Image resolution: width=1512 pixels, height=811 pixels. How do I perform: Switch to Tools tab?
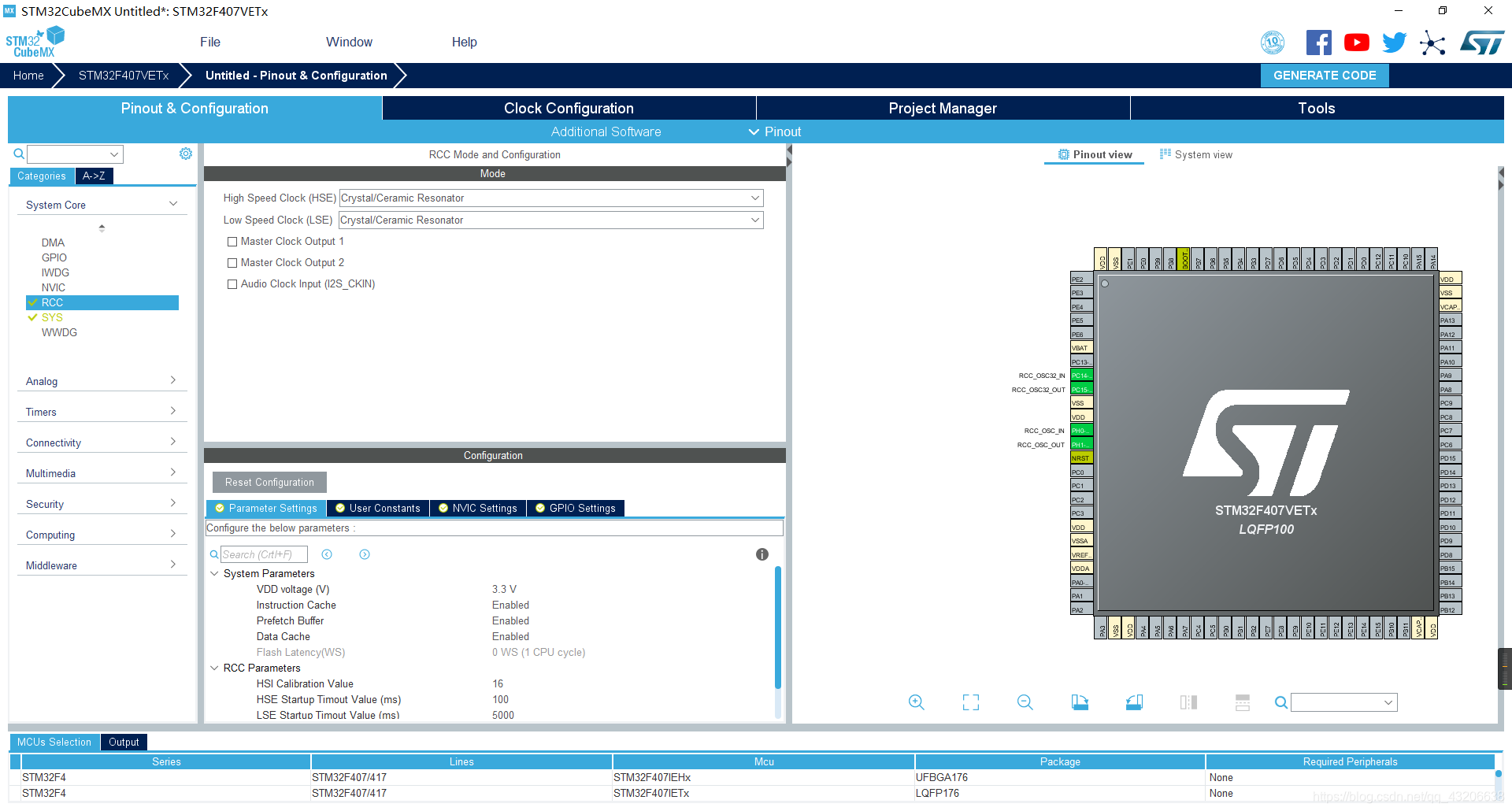[x=1317, y=108]
